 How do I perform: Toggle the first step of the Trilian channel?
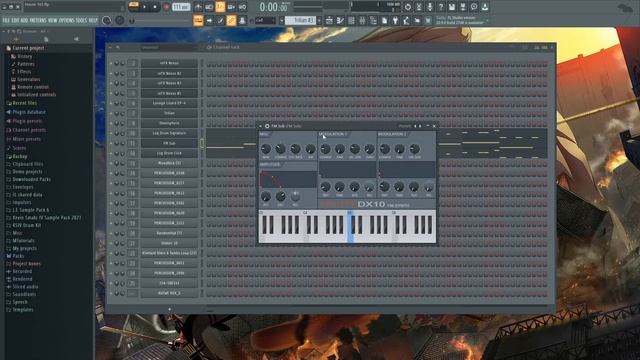[x=209, y=113]
